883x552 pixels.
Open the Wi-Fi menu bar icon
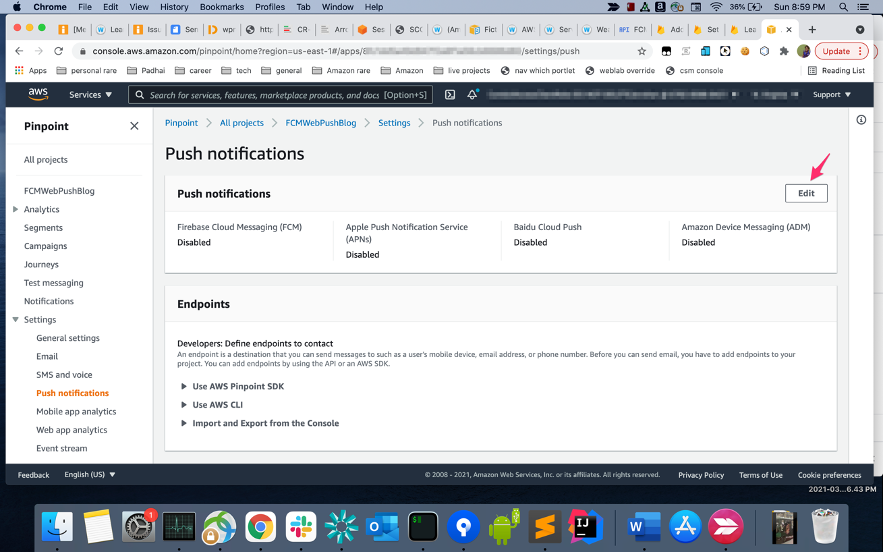716,7
